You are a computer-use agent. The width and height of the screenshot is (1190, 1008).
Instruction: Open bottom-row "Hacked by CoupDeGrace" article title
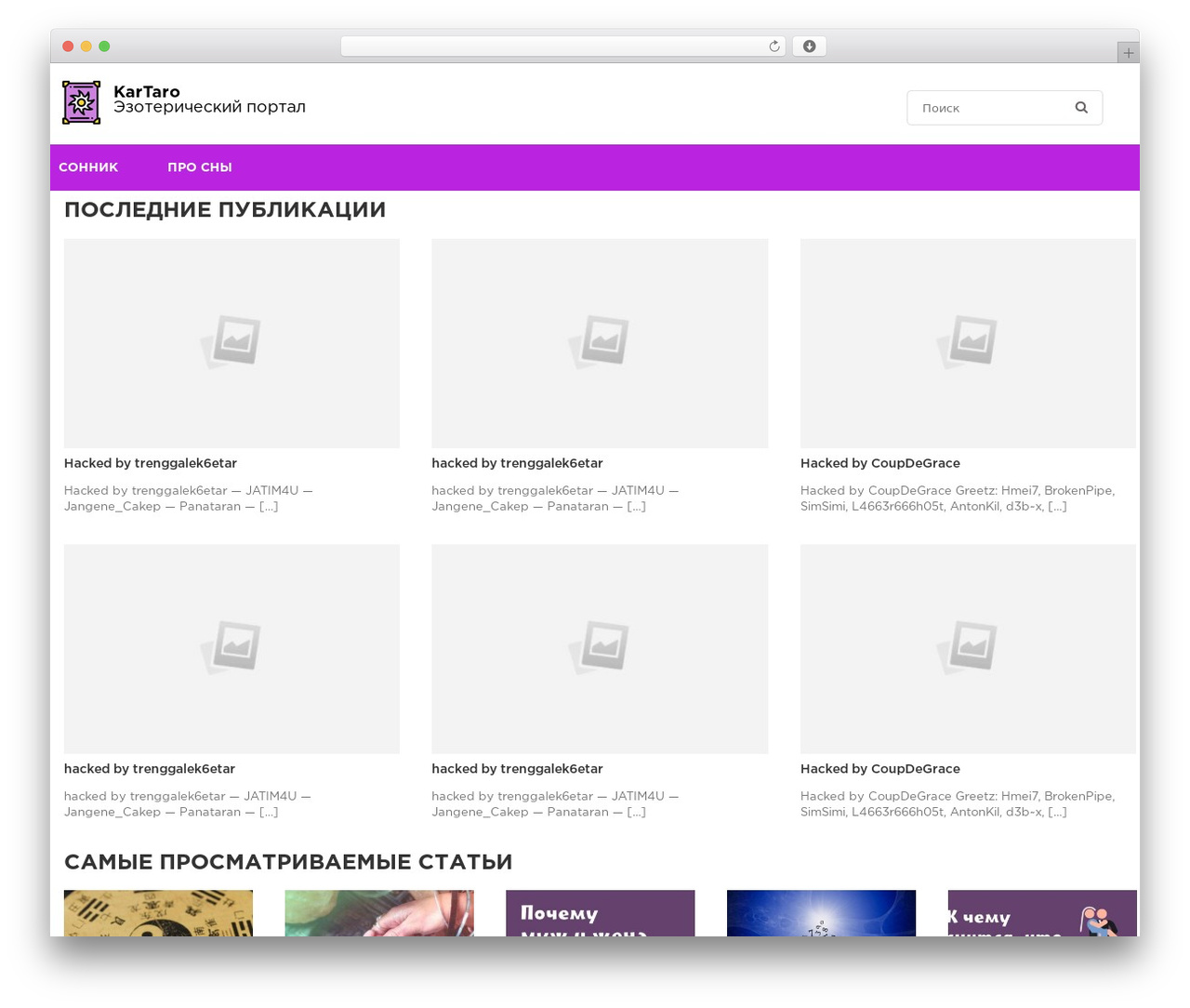point(880,769)
